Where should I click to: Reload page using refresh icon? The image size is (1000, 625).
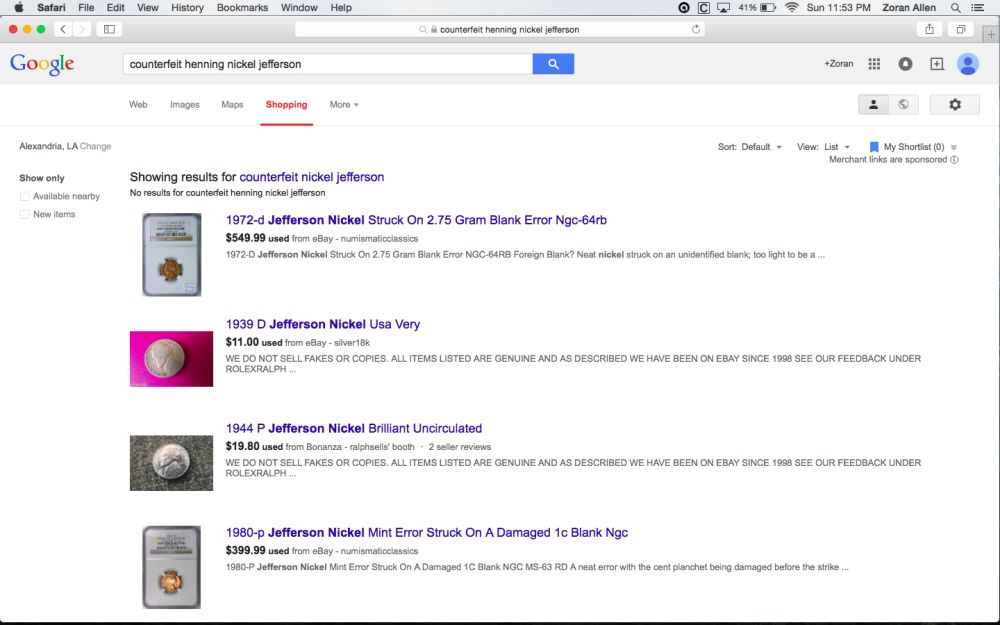696,29
